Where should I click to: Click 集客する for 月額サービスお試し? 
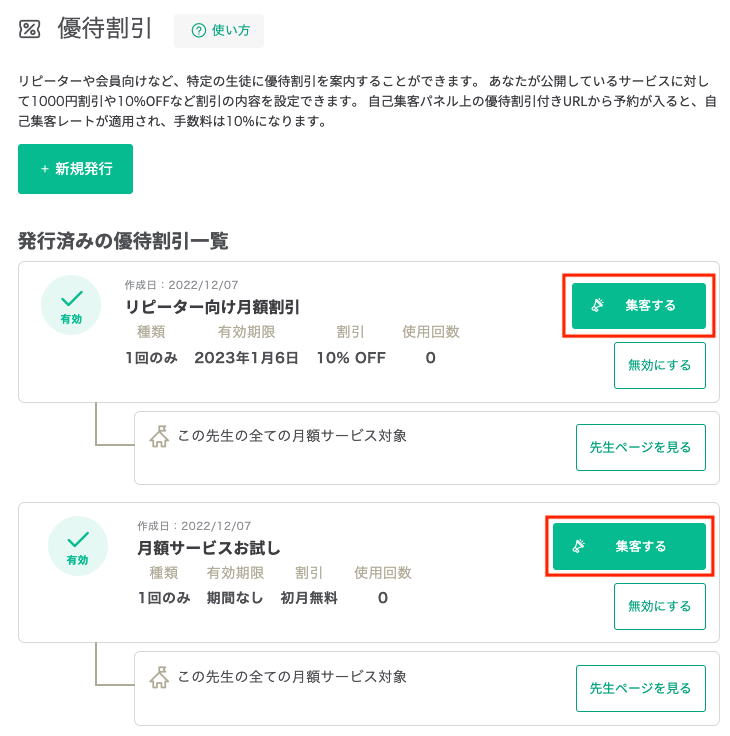(x=629, y=546)
